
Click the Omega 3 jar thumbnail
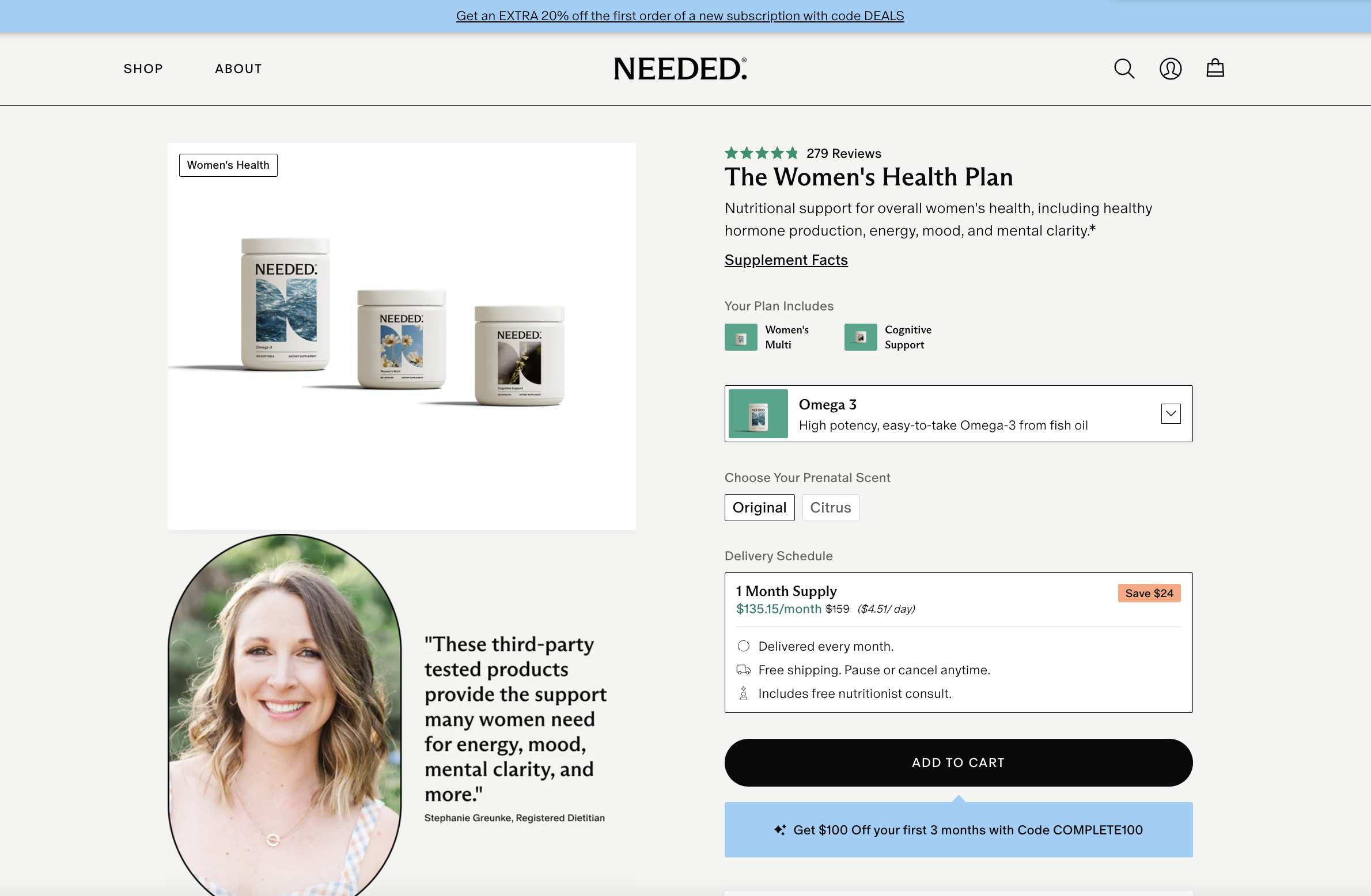pyautogui.click(x=758, y=413)
